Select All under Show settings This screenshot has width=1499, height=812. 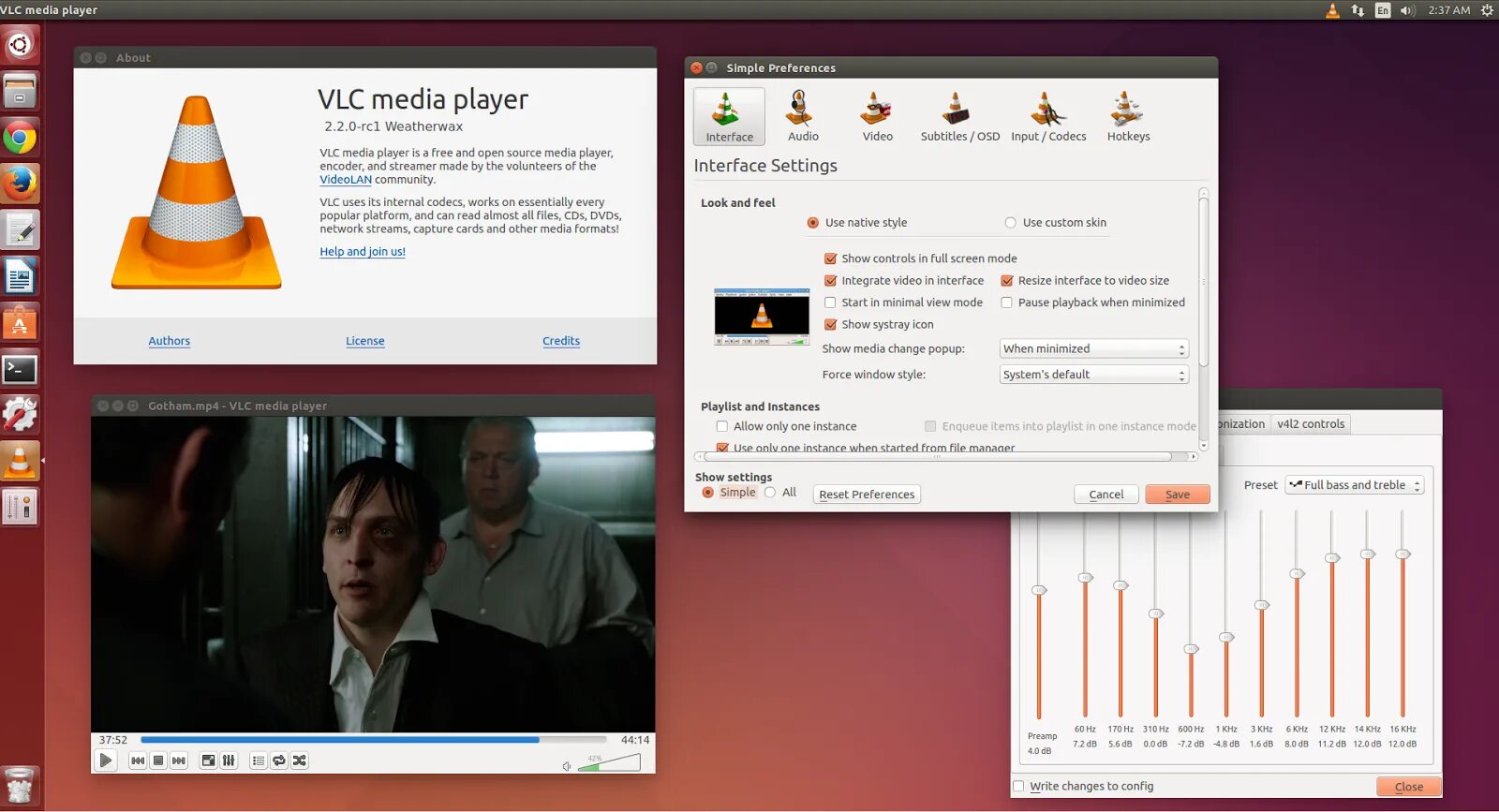[780, 493]
